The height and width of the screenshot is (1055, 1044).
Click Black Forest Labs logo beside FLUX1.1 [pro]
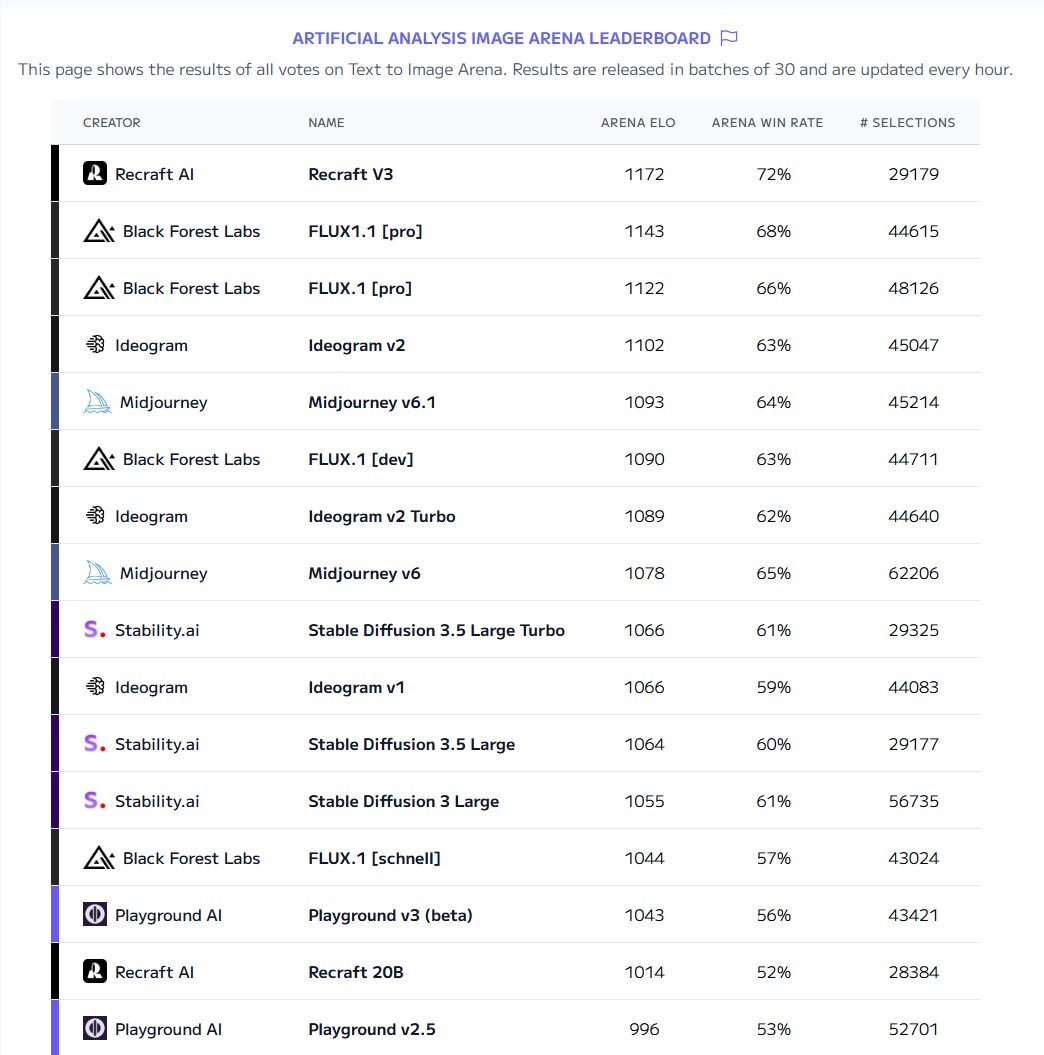(99, 231)
